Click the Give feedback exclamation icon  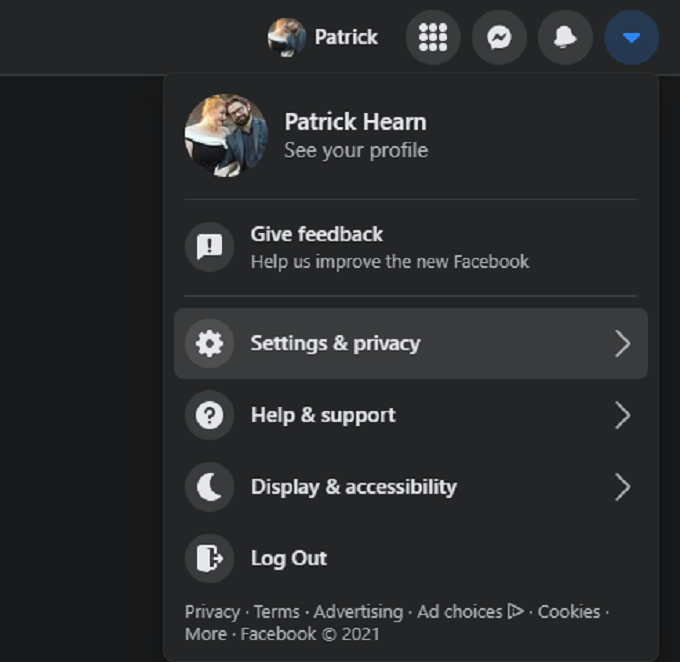209,247
